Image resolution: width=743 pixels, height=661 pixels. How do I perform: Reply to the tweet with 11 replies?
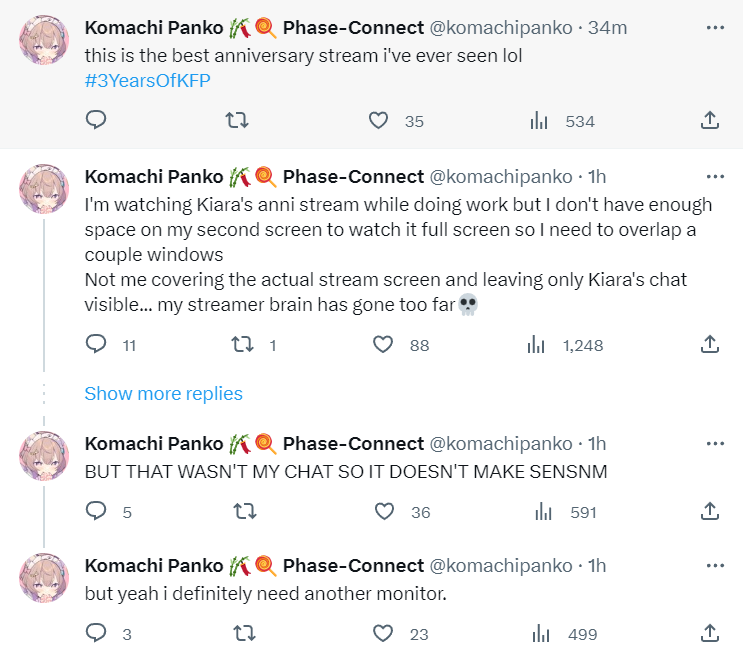point(96,345)
